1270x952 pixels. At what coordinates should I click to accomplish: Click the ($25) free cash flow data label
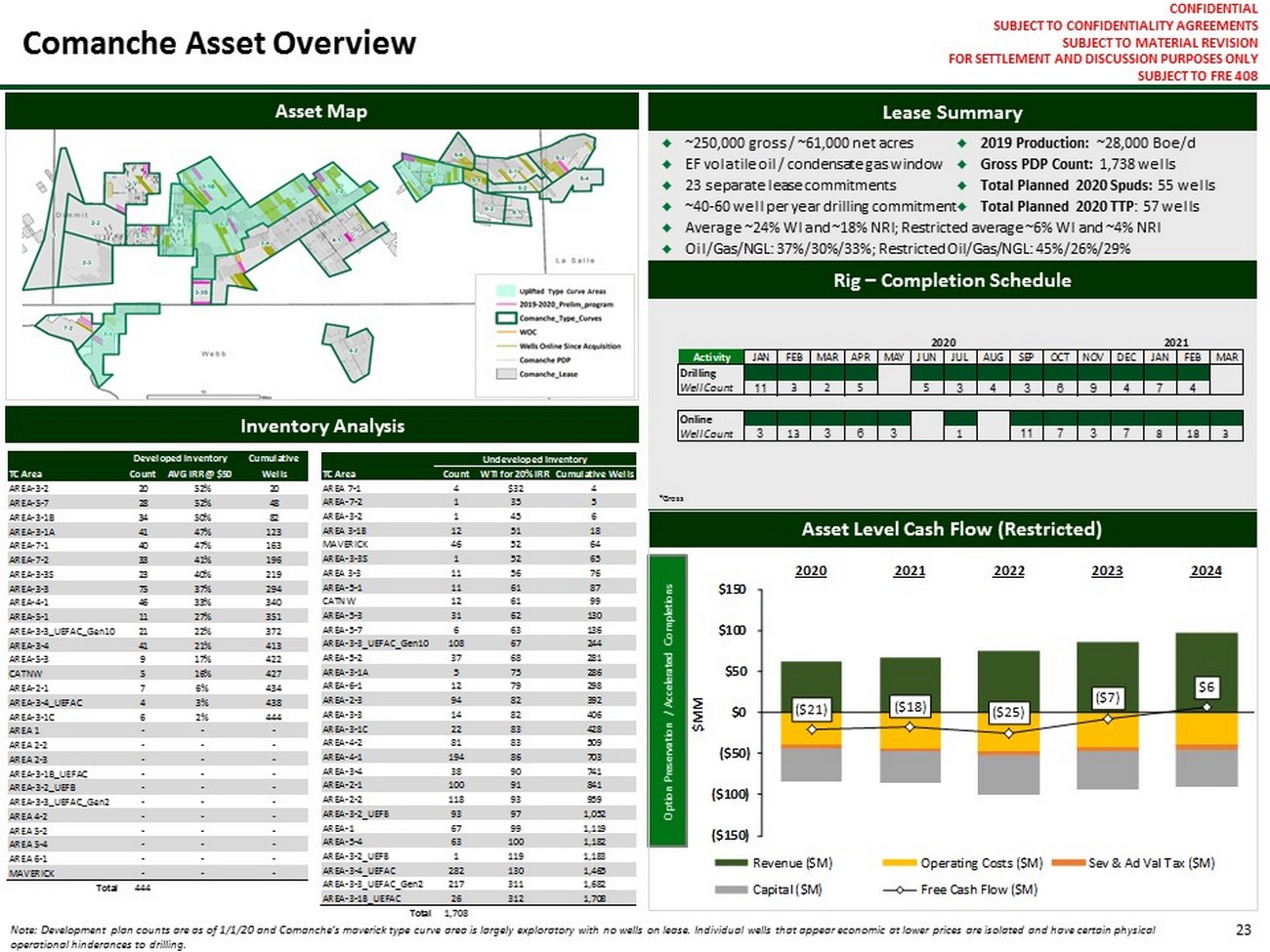1008,712
